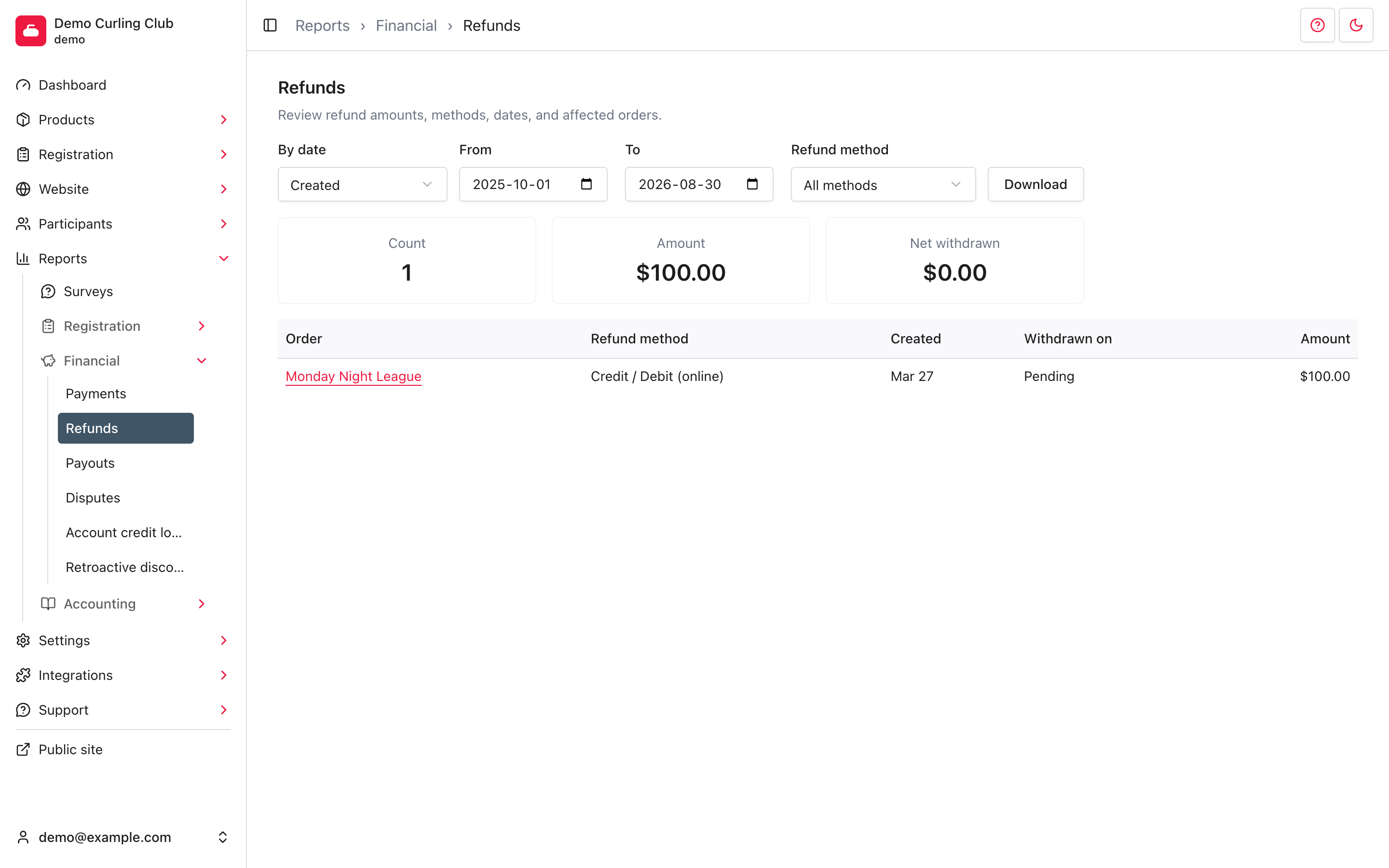Click the Reports bar chart icon
The image size is (1389, 868).
click(x=23, y=258)
